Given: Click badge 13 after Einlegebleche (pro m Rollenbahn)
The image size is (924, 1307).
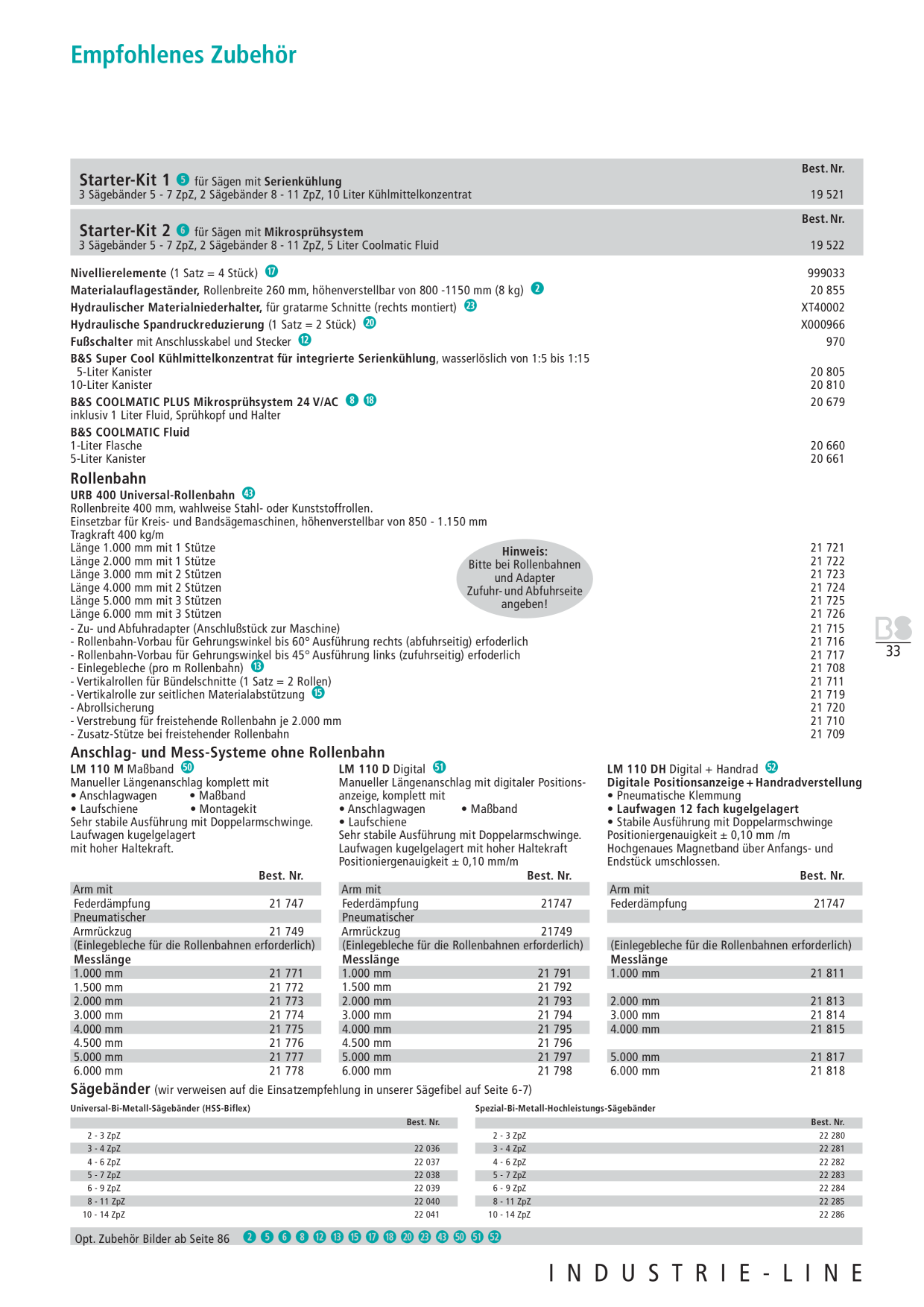Looking at the screenshot, I should 257,666.
